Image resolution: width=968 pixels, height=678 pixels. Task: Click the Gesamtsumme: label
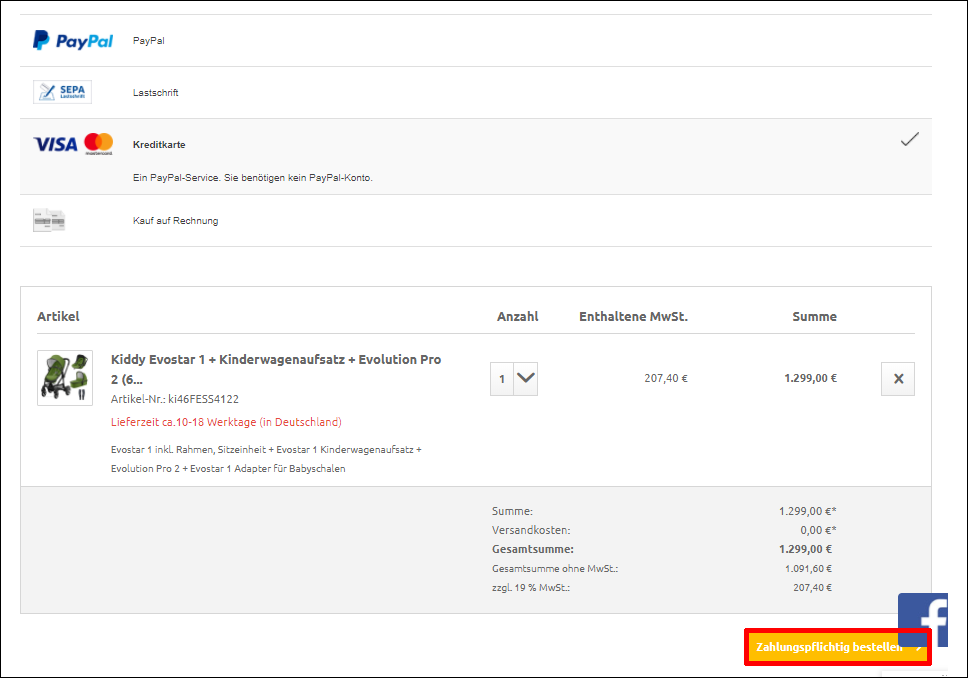pyautogui.click(x=533, y=550)
